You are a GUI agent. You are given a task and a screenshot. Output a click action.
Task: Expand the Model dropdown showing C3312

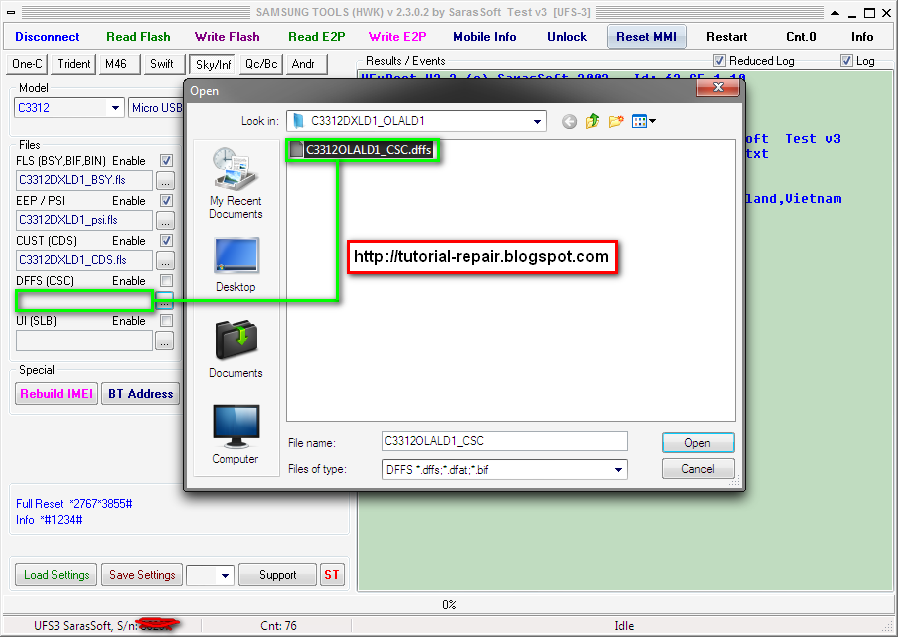118,107
